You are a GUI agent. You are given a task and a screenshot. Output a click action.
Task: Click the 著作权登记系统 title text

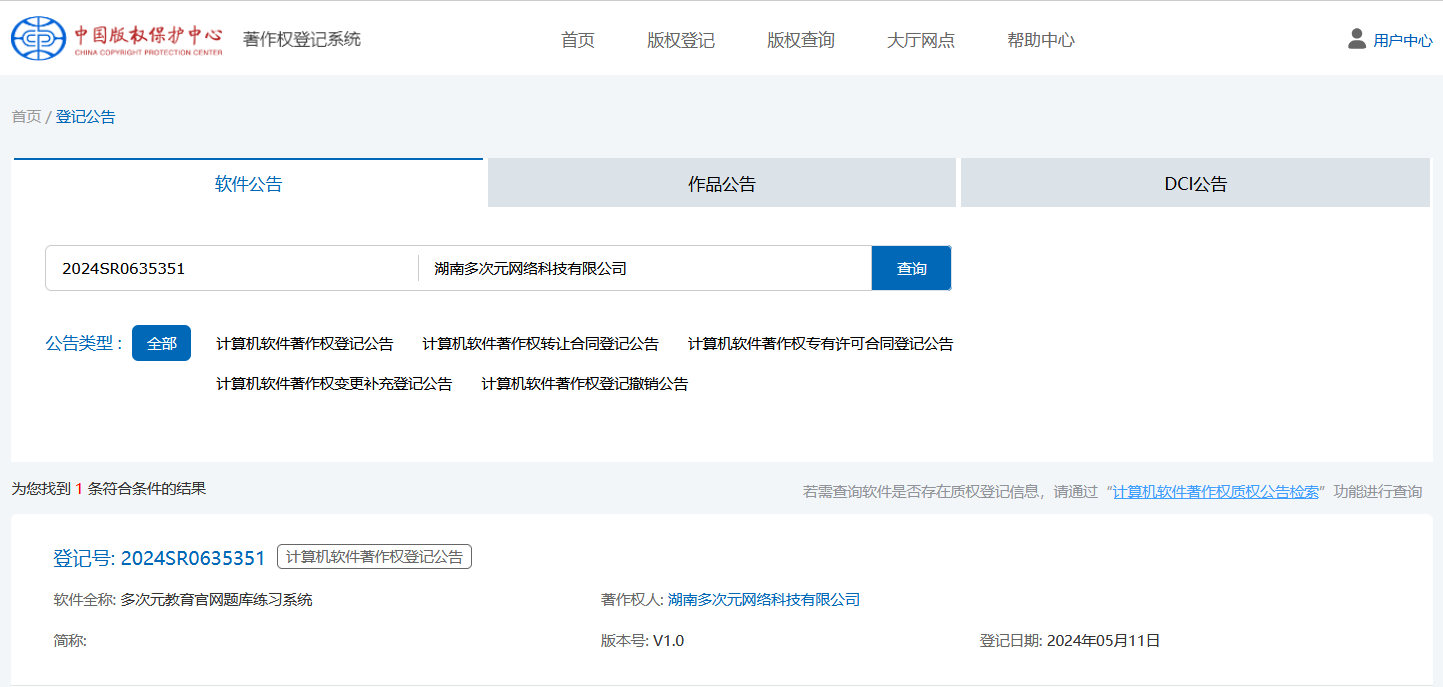302,39
